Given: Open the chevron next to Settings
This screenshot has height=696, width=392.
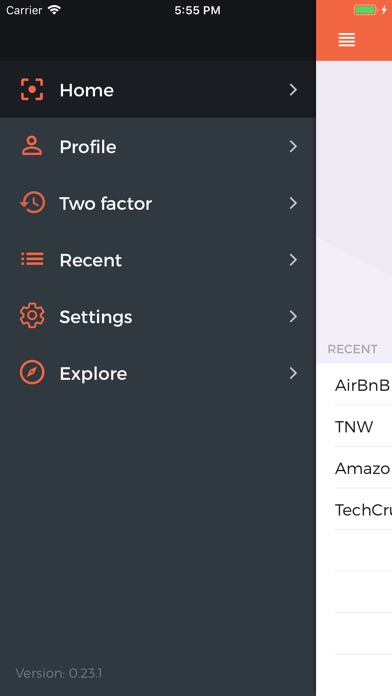Looking at the screenshot, I should click(x=293, y=316).
